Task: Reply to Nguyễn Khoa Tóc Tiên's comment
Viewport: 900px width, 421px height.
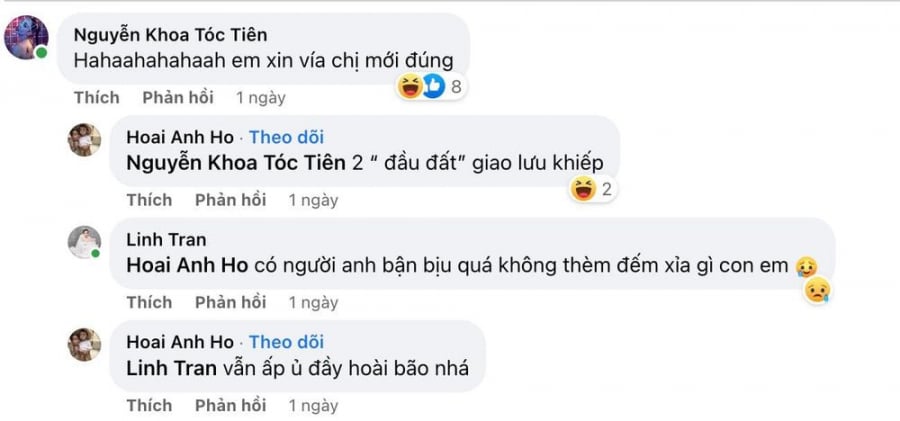Action: 177,97
